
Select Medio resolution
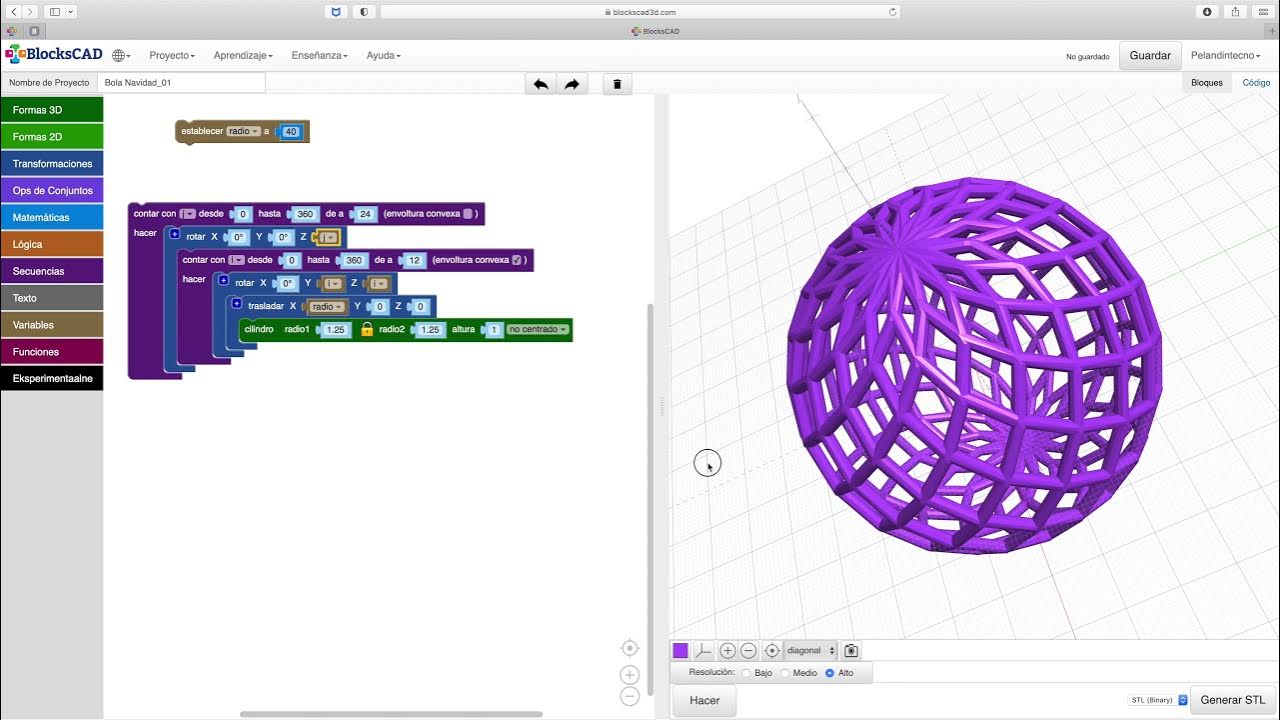pyautogui.click(x=784, y=673)
